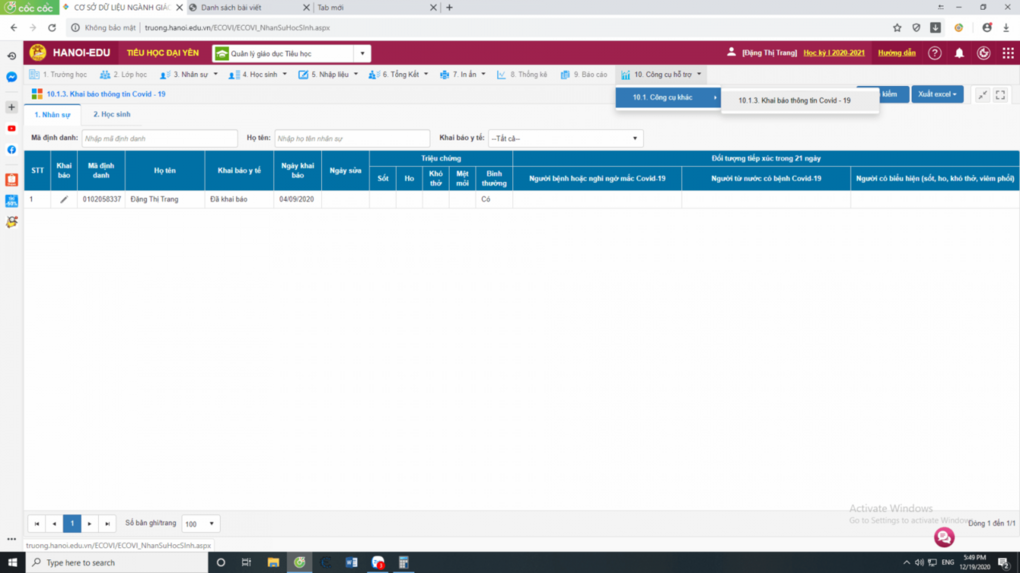
Task: Click the Hướng dẫn link
Action: pos(896,53)
